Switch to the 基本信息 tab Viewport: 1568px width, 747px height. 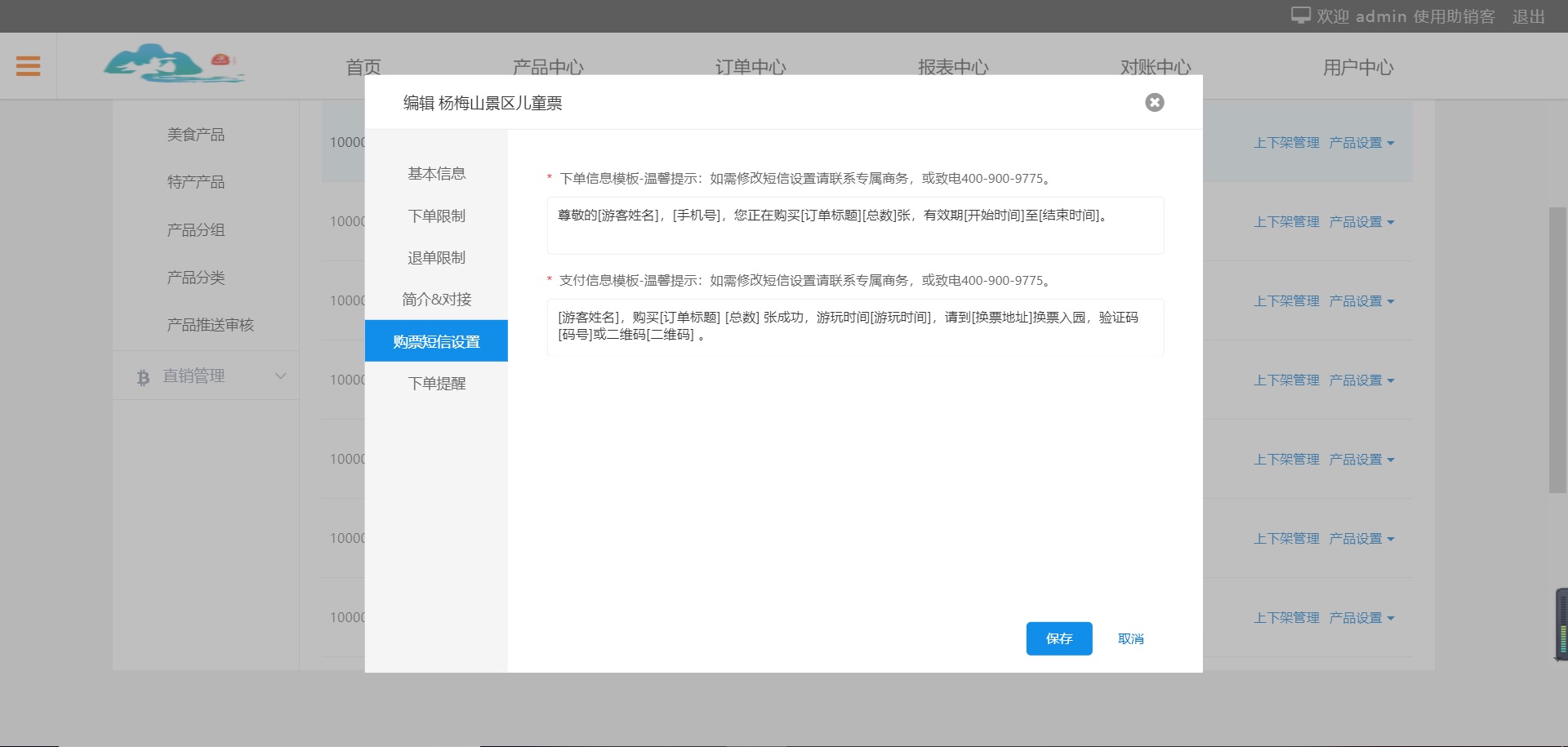tap(436, 174)
